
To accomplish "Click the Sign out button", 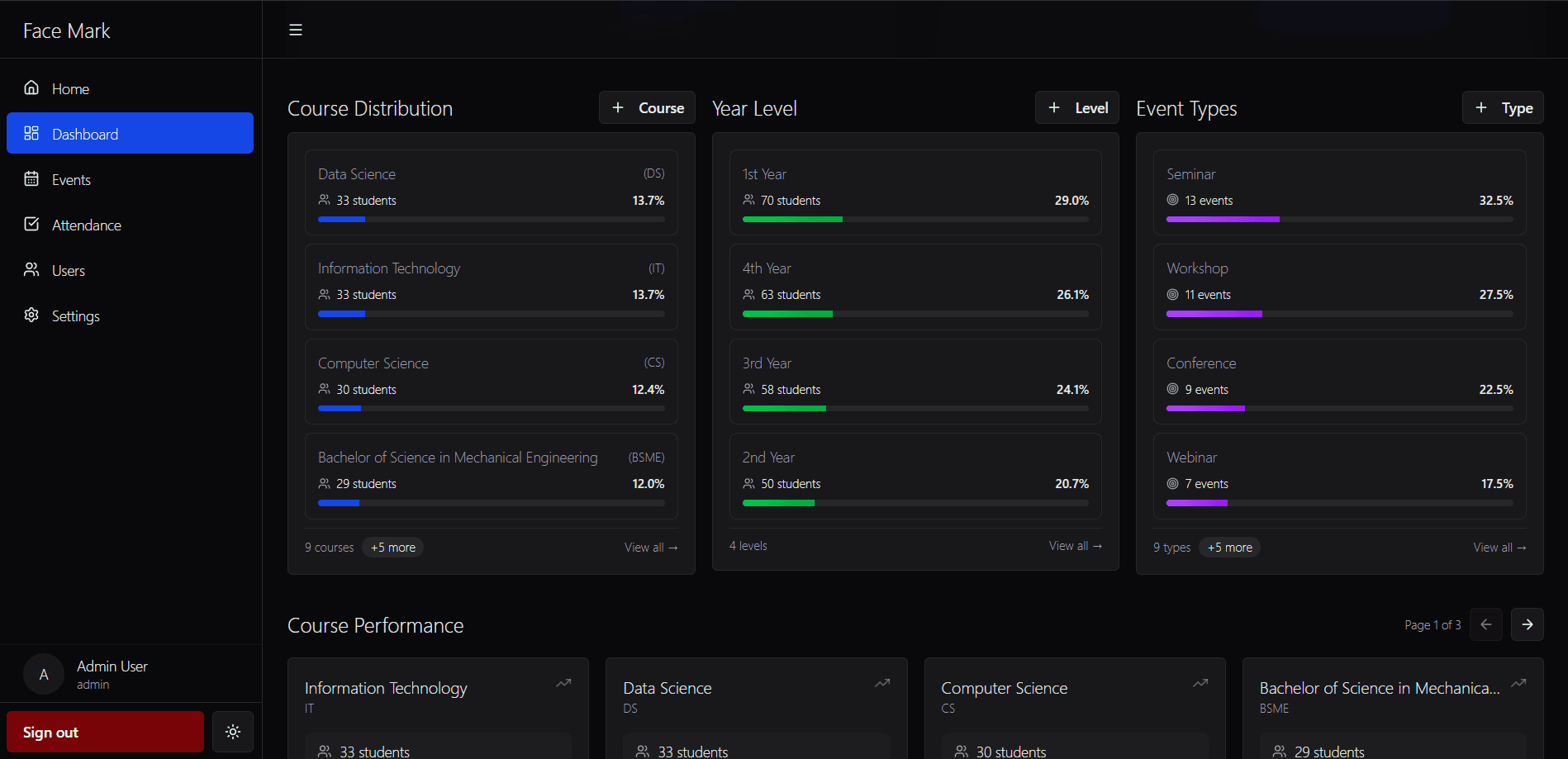I will 105,732.
